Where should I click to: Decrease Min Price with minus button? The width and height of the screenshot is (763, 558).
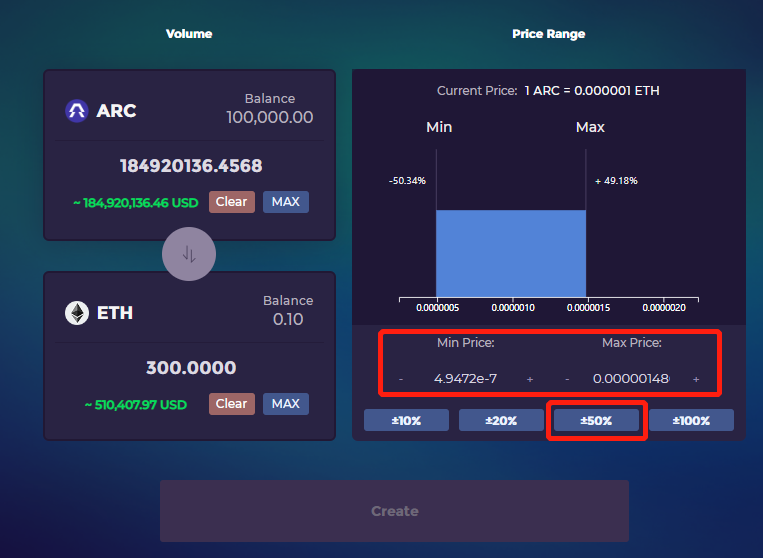pyautogui.click(x=401, y=379)
